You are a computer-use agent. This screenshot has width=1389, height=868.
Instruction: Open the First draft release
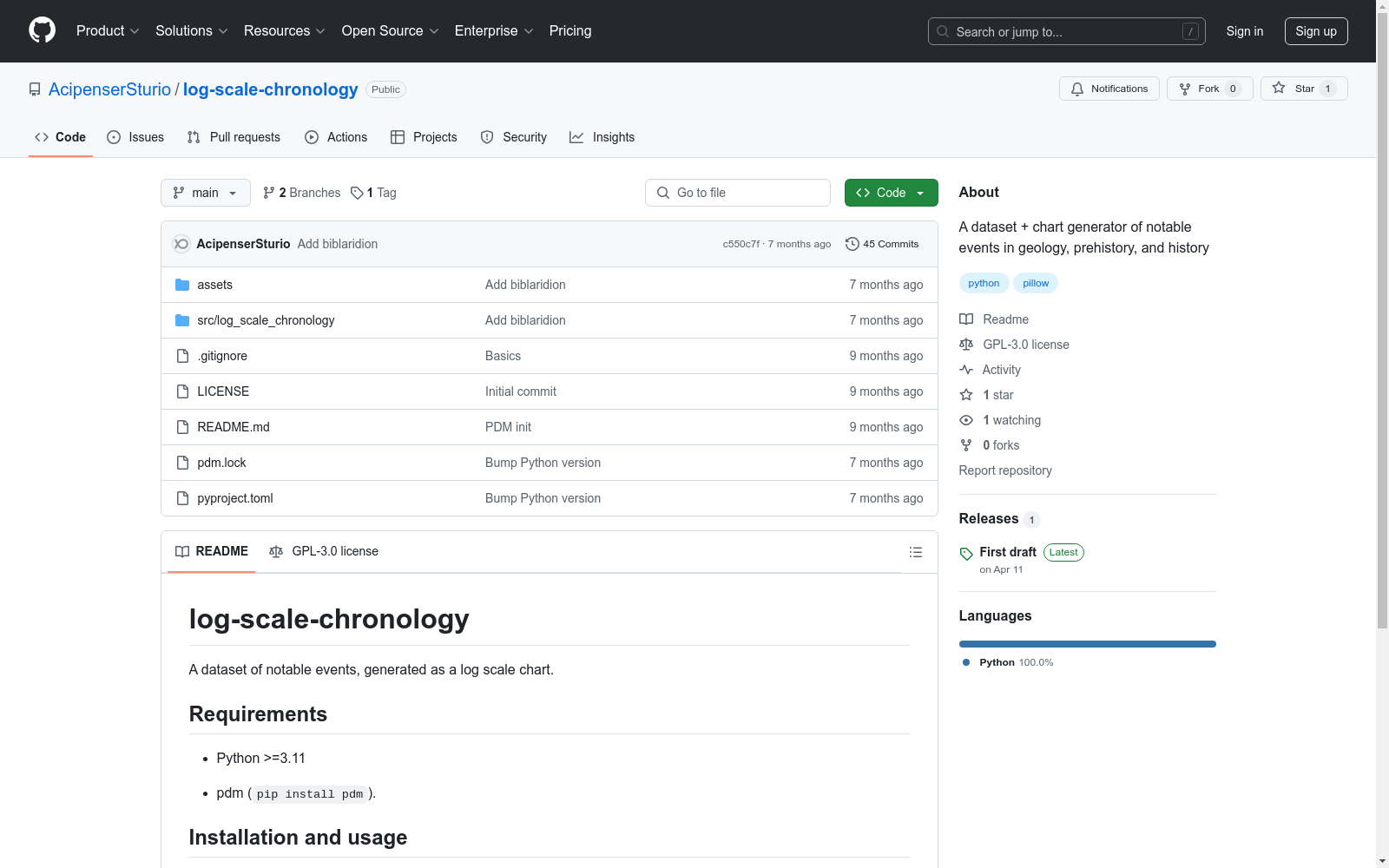(1008, 552)
